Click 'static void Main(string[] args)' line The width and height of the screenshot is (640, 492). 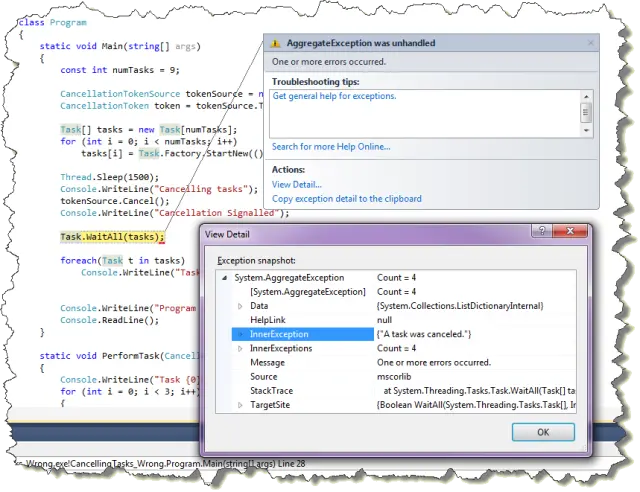pyautogui.click(x=120, y=46)
